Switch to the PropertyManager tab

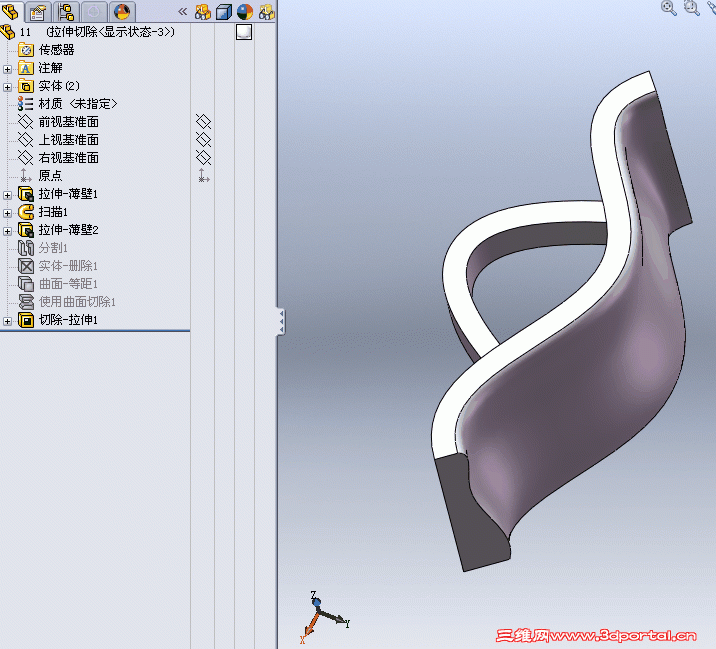click(x=37, y=11)
